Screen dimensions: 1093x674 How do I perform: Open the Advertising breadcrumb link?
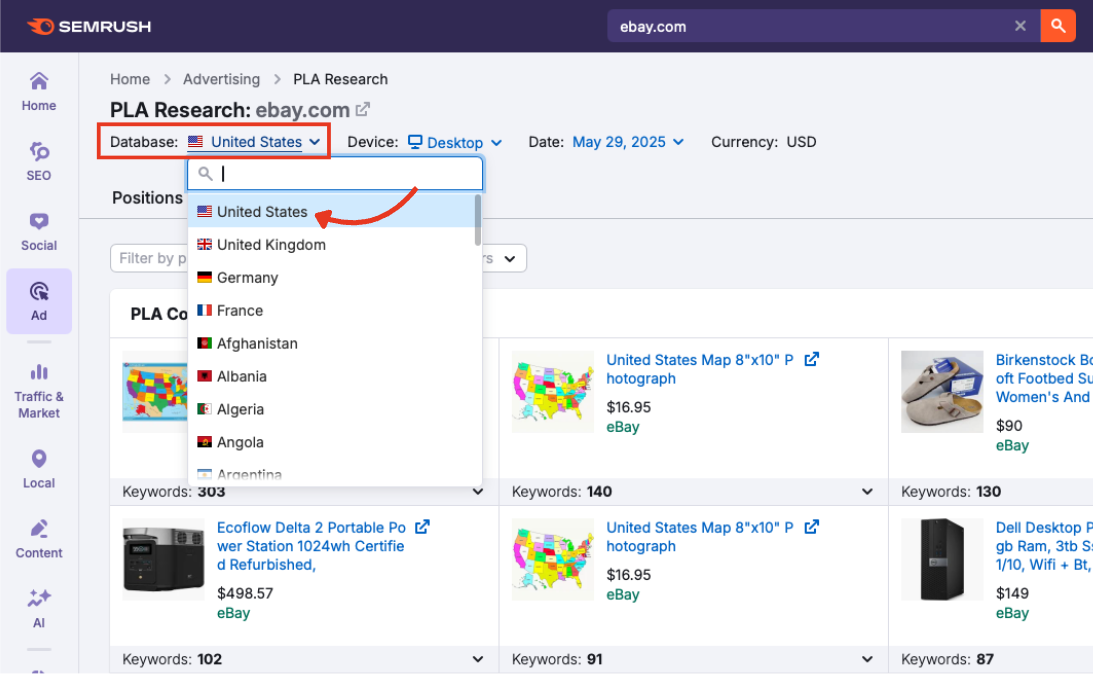click(x=221, y=79)
